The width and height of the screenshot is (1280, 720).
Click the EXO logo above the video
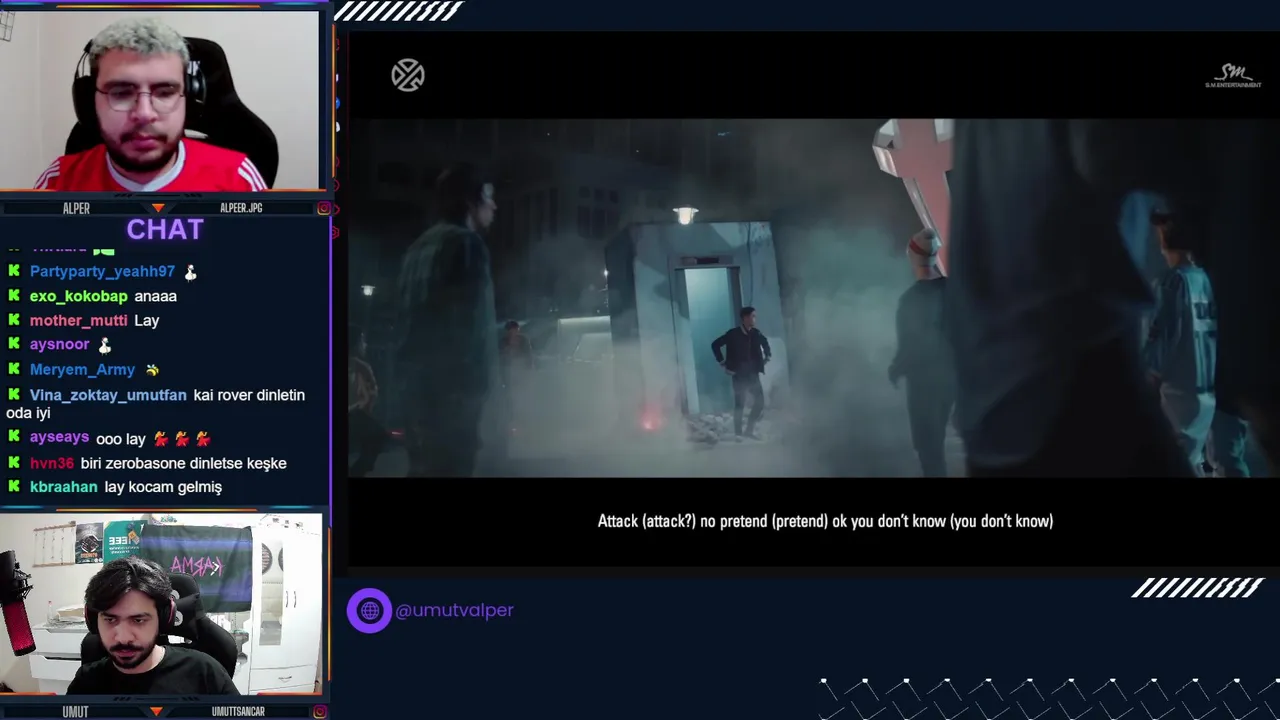408,76
